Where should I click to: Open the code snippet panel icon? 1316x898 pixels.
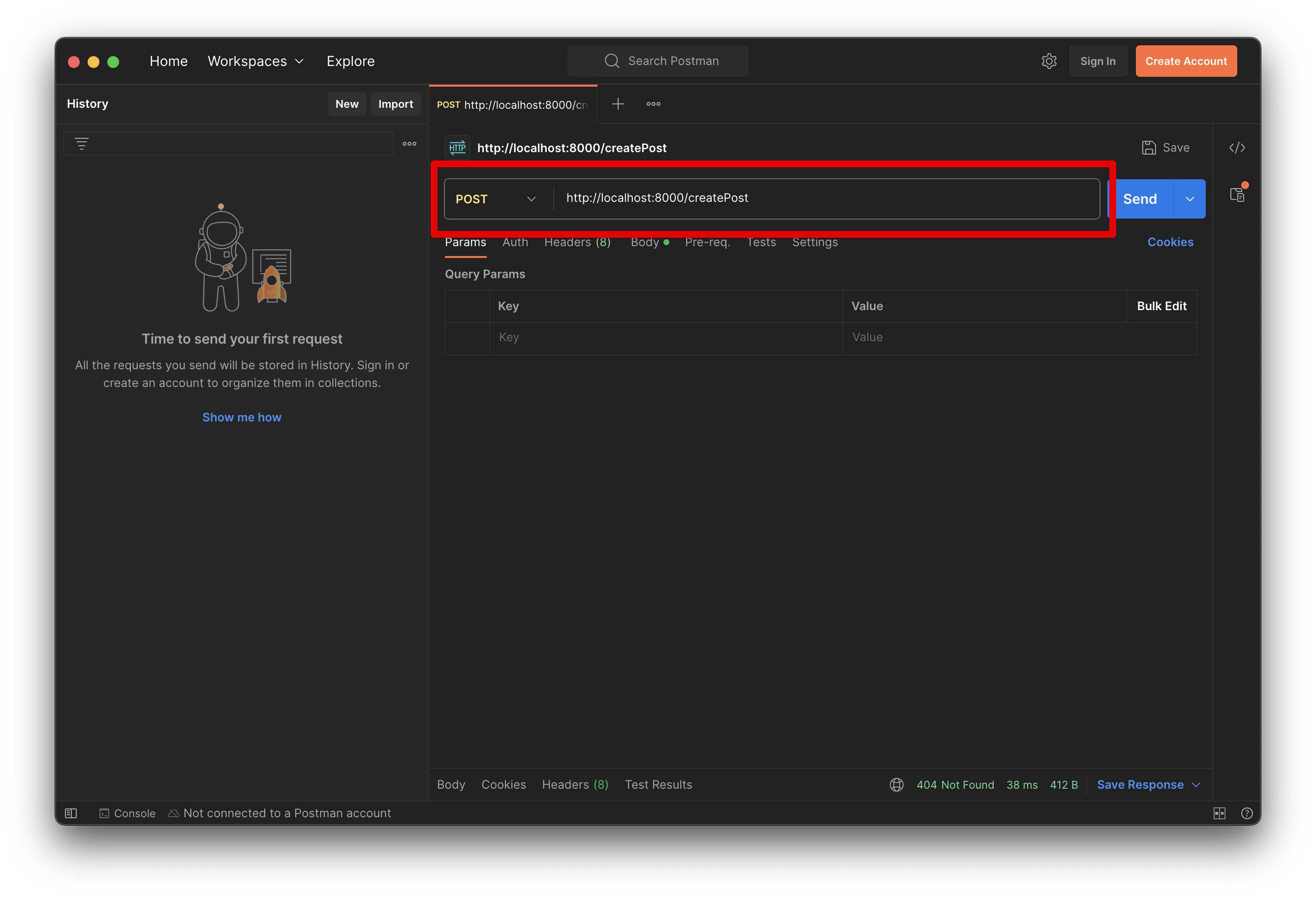pyautogui.click(x=1237, y=148)
